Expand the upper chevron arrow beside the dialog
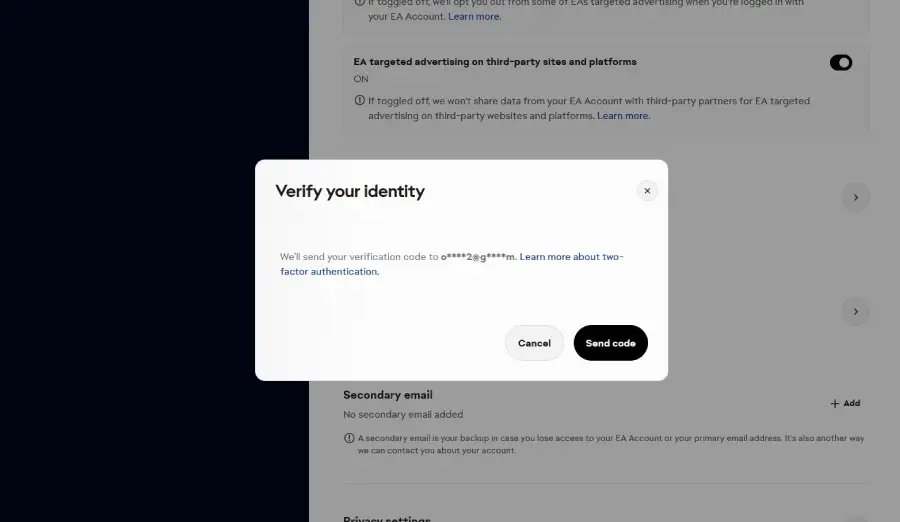 tap(855, 198)
